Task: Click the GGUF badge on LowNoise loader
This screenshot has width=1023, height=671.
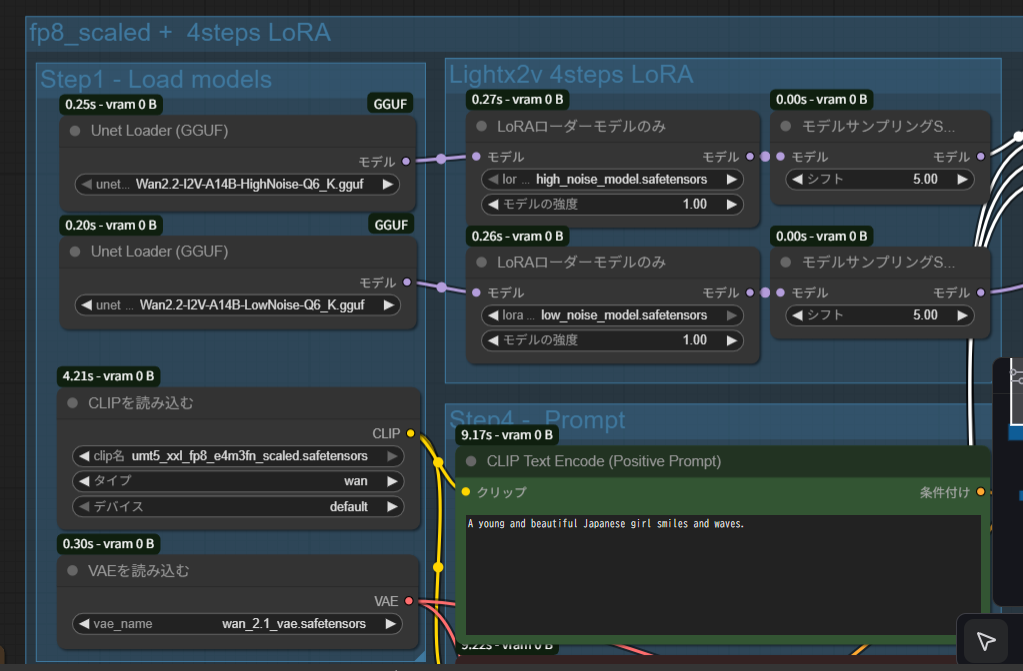Action: (x=390, y=225)
